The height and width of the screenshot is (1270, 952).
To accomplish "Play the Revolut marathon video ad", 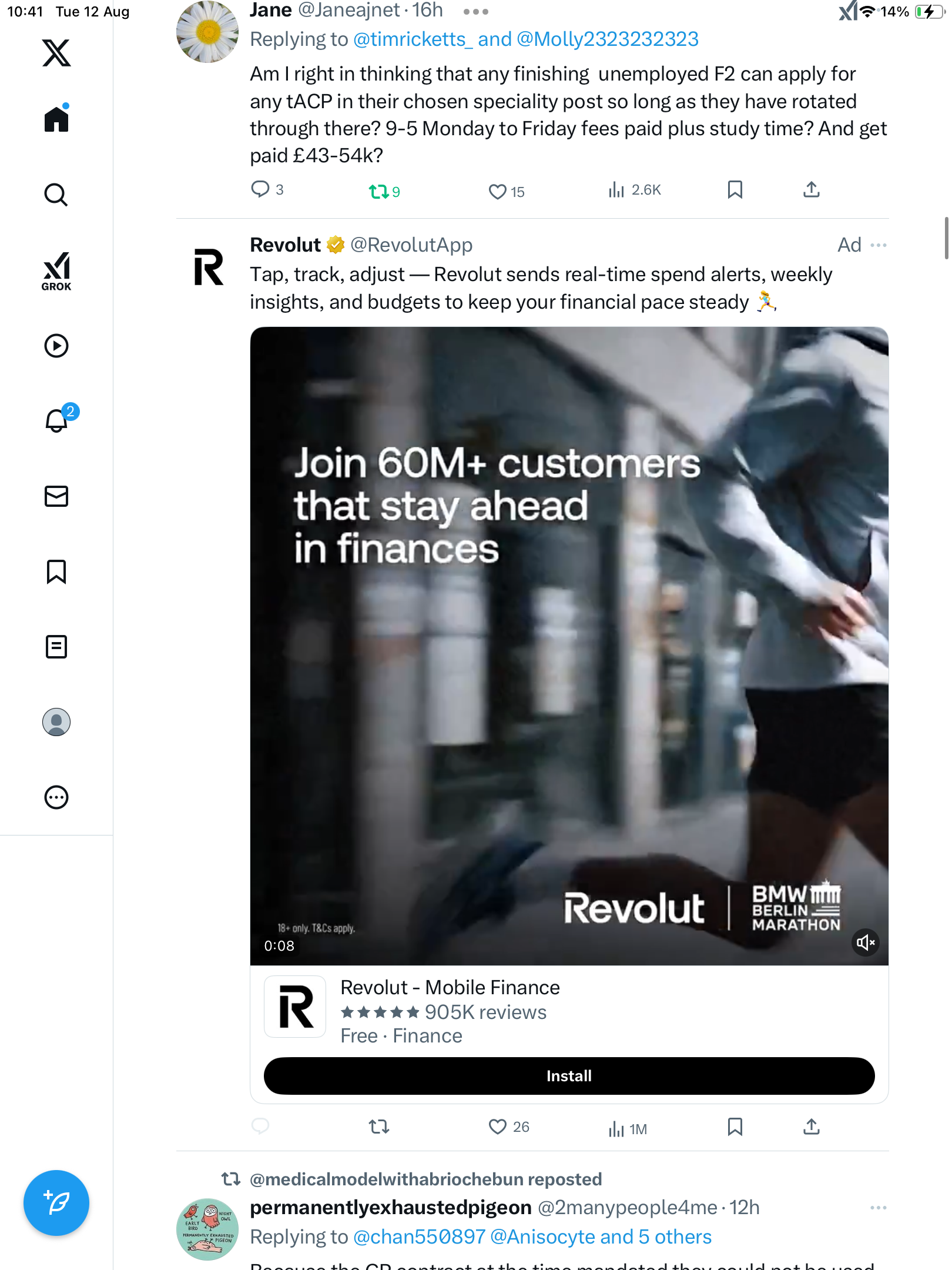I will click(x=569, y=646).
